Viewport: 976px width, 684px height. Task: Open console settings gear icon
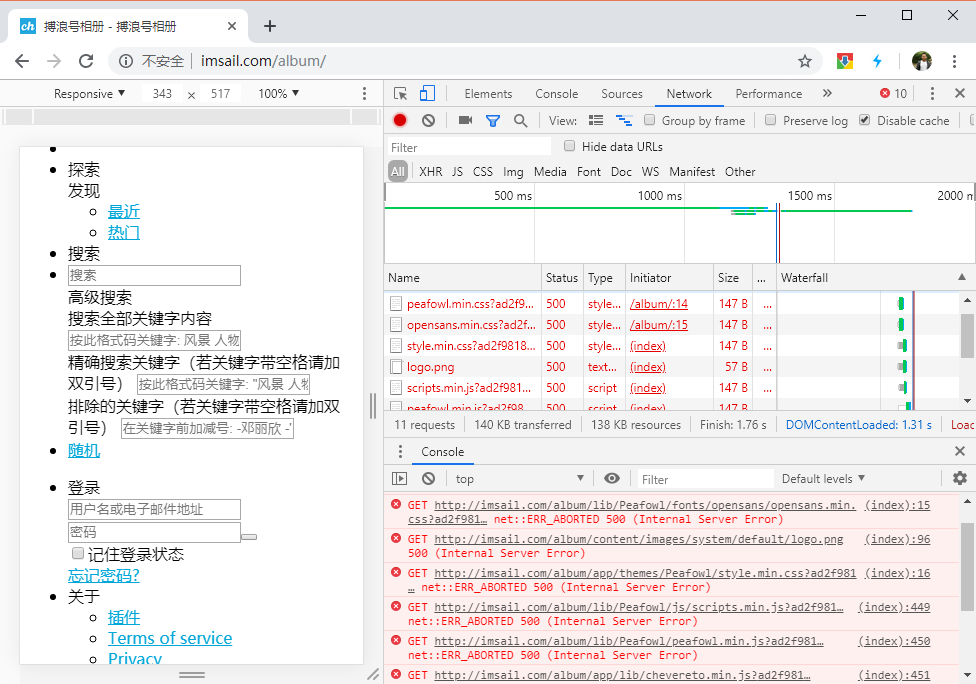pos(959,478)
